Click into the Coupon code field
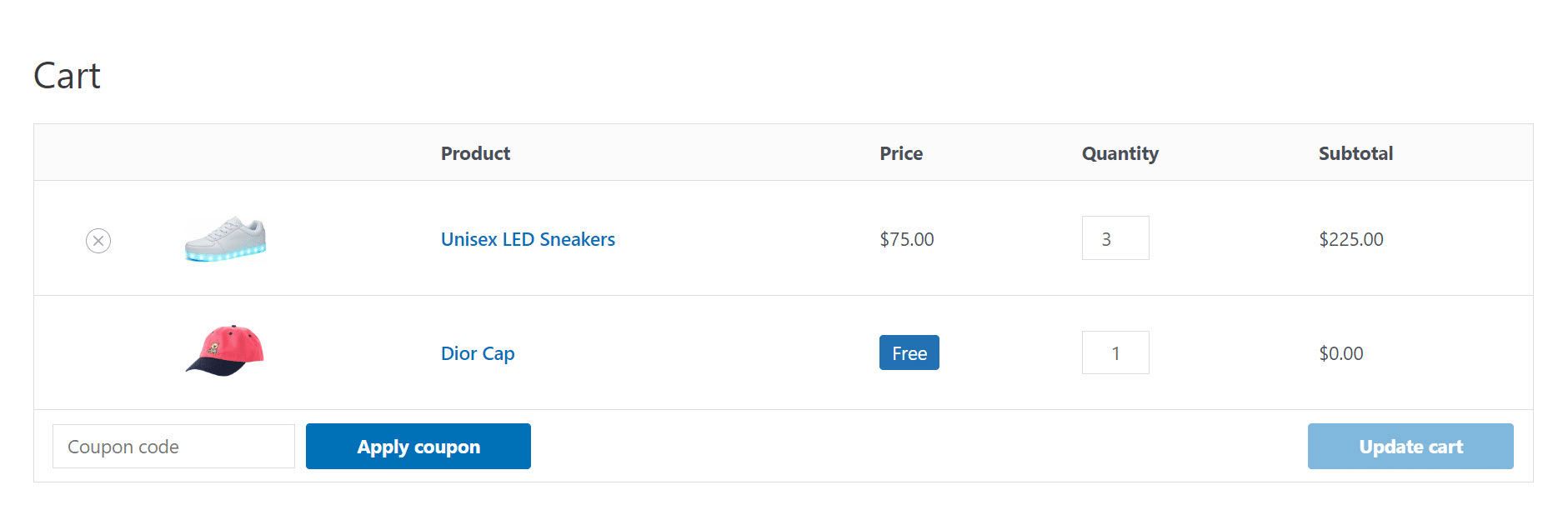 [x=173, y=447]
